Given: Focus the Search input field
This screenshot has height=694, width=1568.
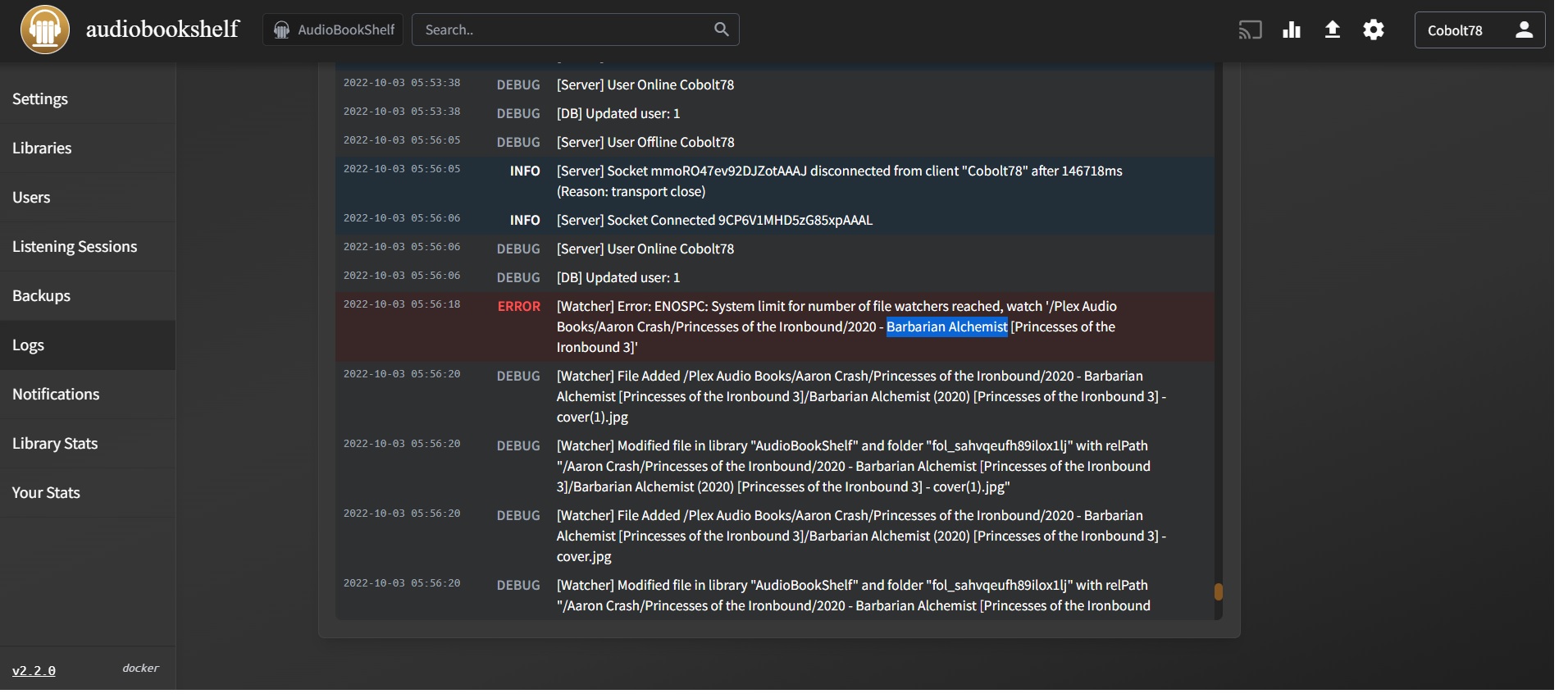Looking at the screenshot, I should tap(576, 30).
